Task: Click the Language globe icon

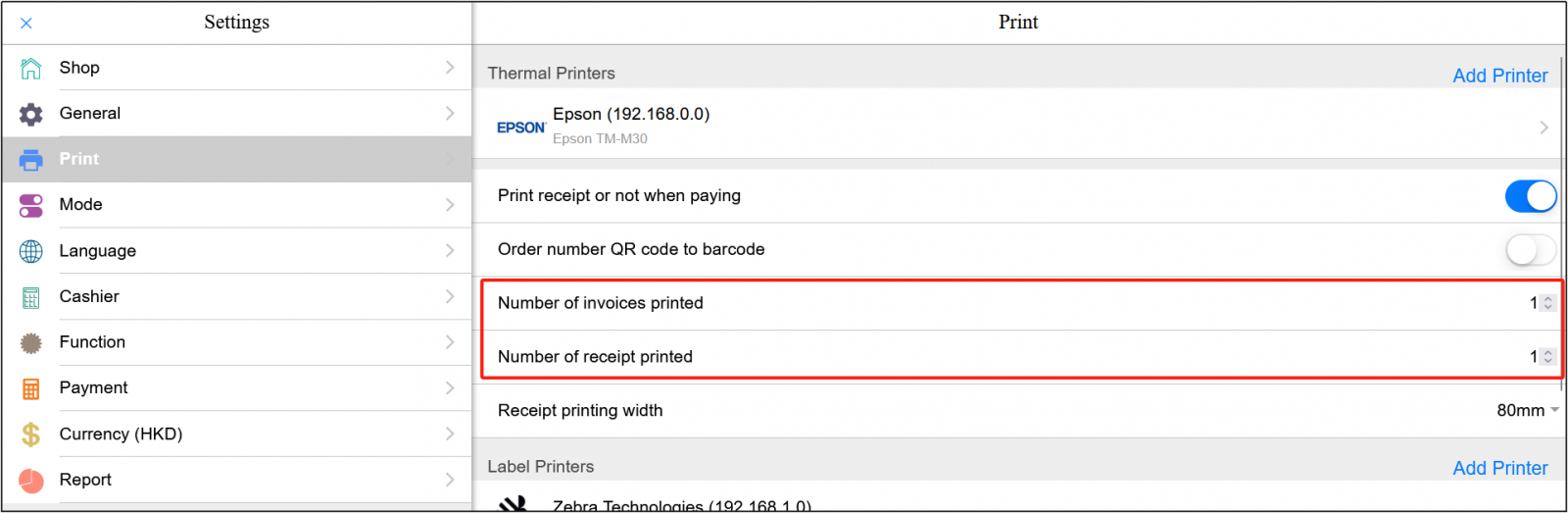Action: 31,251
